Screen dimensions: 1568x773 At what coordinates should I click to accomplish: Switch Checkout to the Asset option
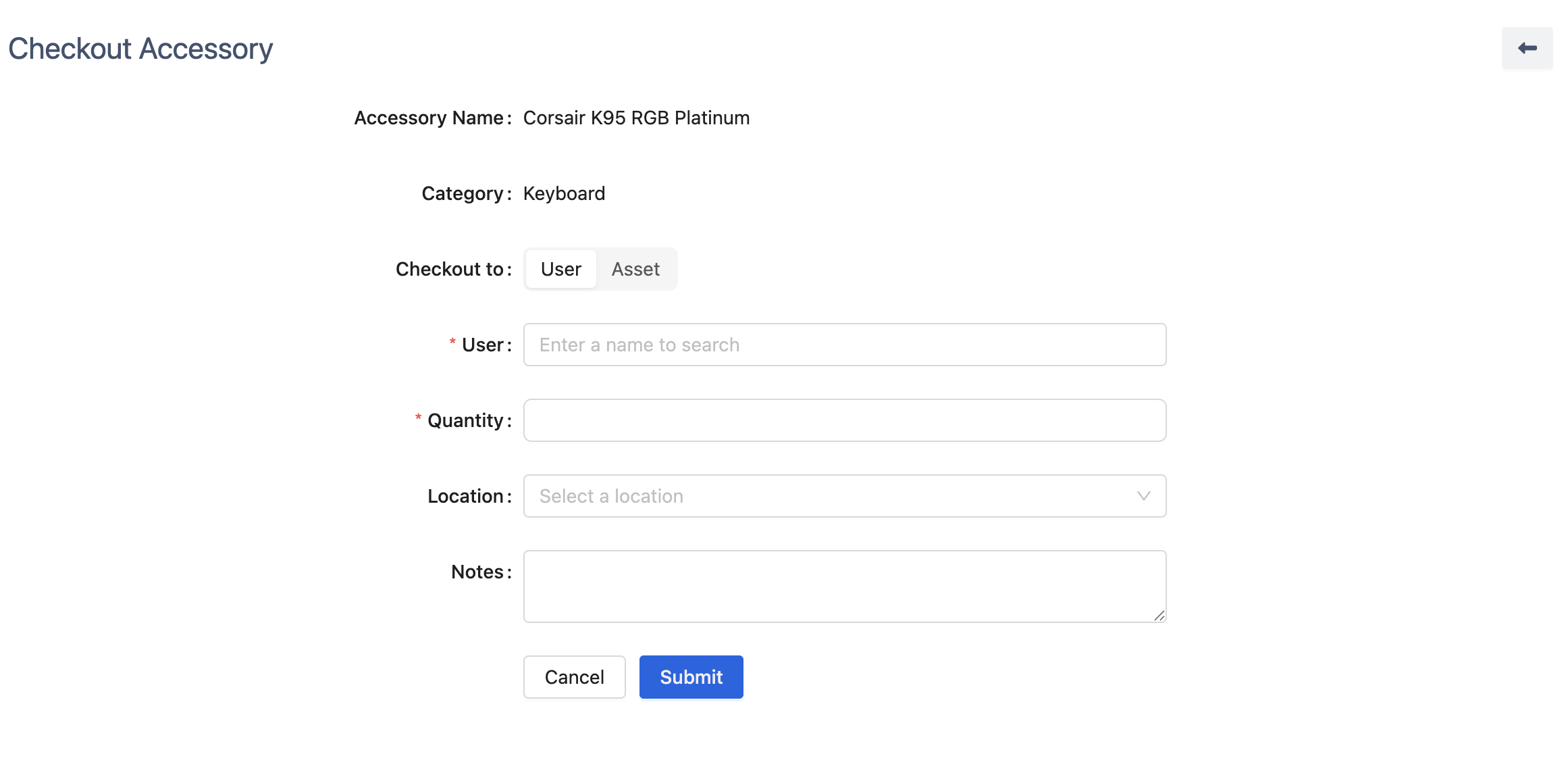pyautogui.click(x=635, y=269)
